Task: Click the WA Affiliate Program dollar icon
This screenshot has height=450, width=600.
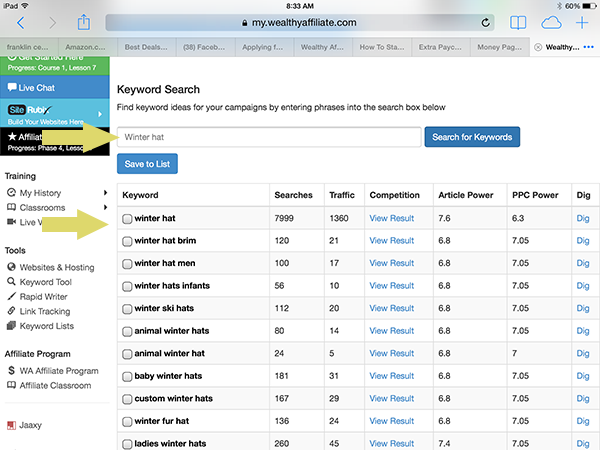Action: click(x=11, y=370)
